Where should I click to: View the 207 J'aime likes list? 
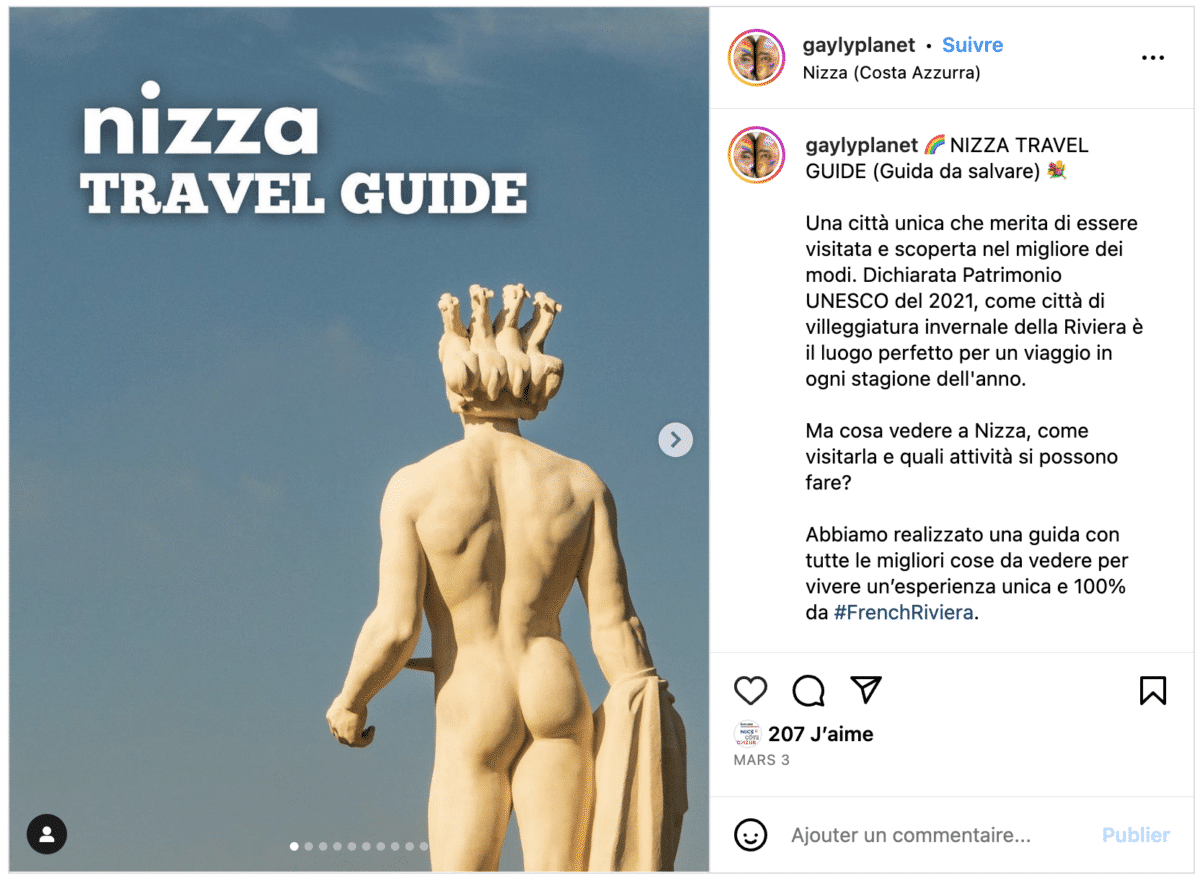click(821, 734)
